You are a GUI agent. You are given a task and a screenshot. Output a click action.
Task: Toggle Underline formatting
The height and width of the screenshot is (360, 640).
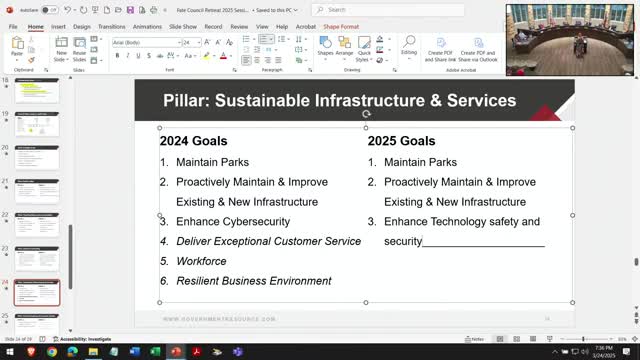point(138,56)
